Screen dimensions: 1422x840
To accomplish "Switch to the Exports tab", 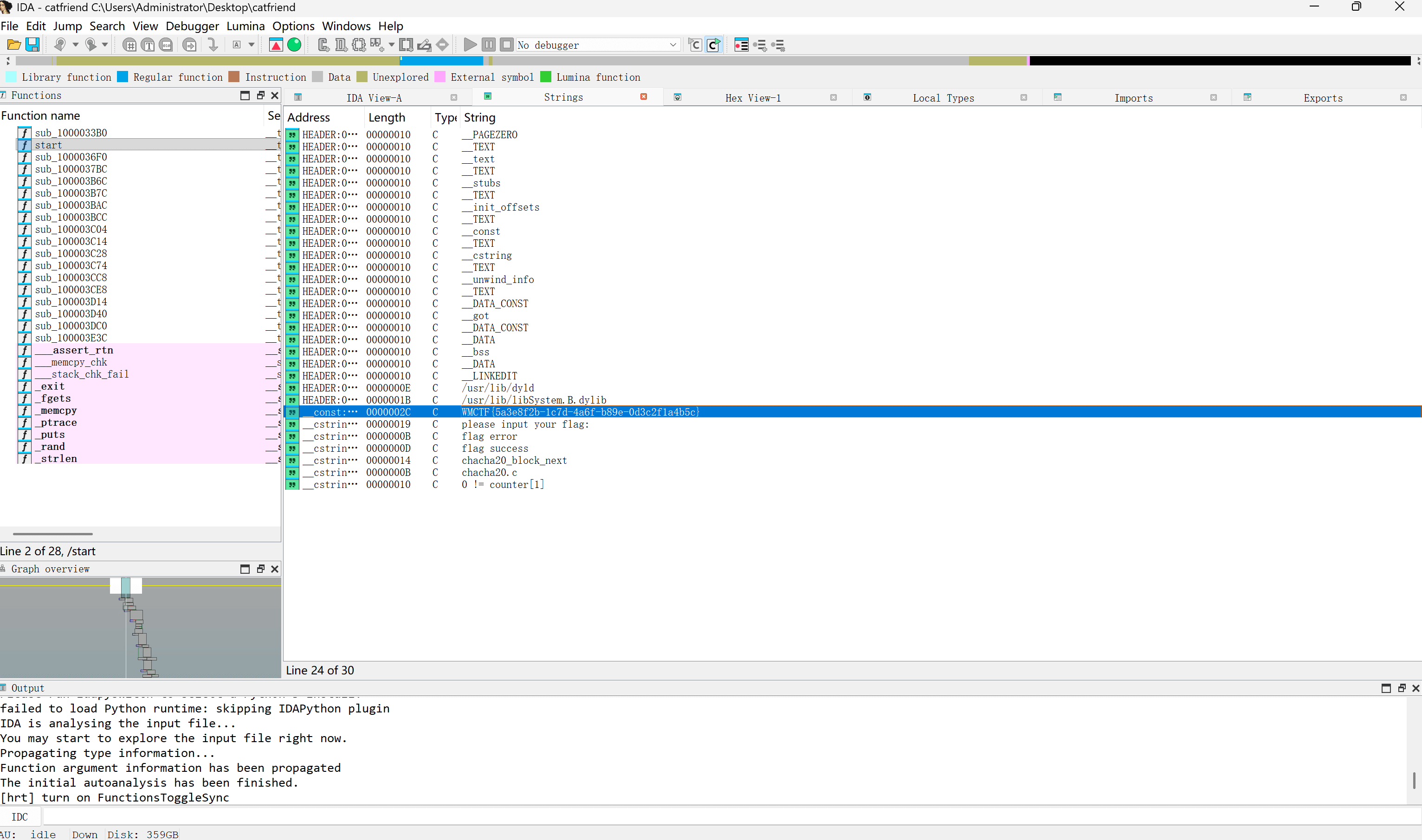I will (1323, 98).
